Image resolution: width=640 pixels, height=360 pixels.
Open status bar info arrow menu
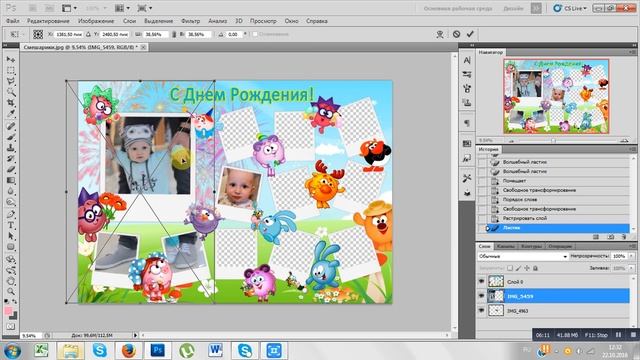(136, 335)
